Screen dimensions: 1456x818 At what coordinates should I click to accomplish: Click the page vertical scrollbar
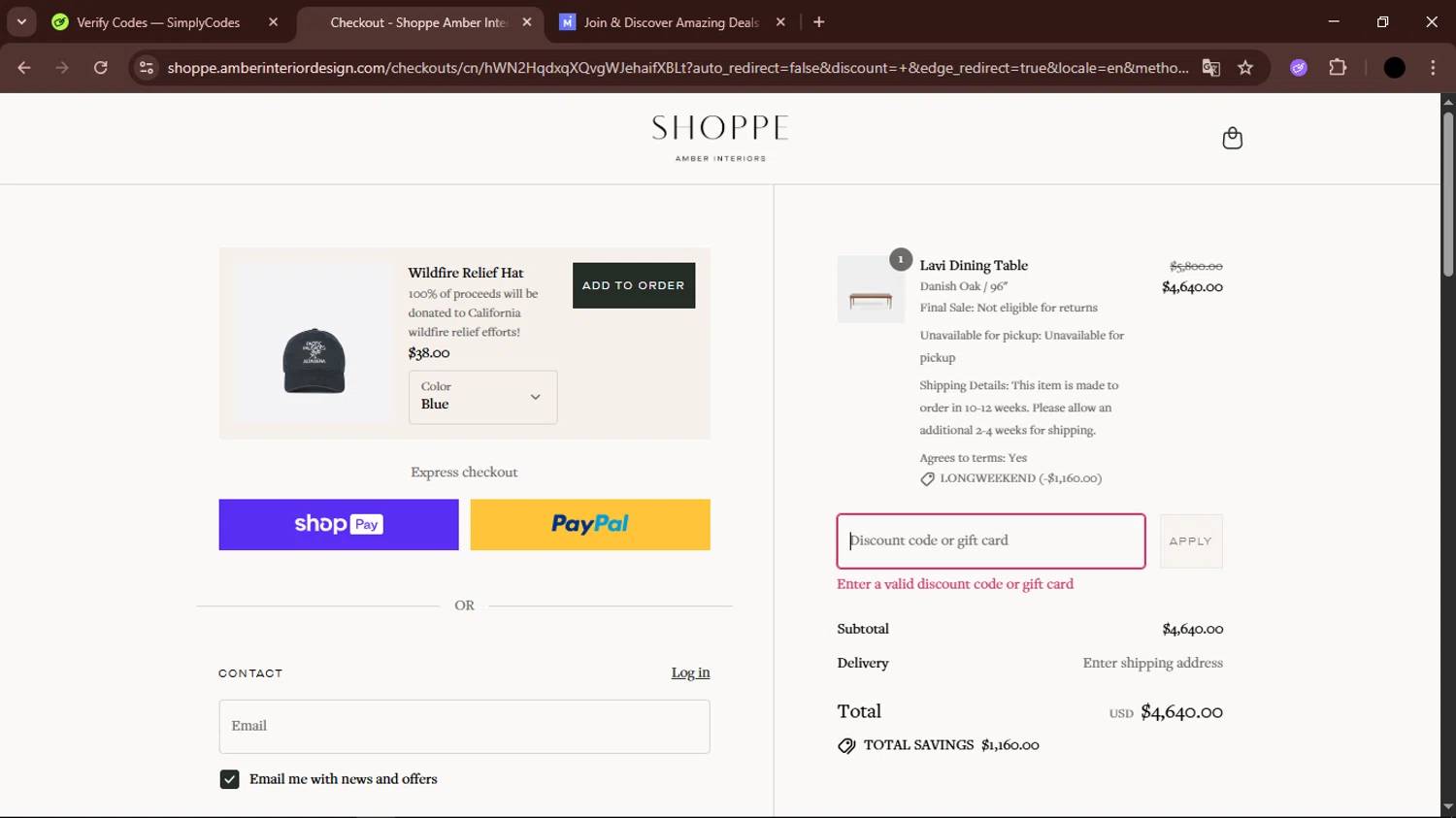pyautogui.click(x=1447, y=194)
